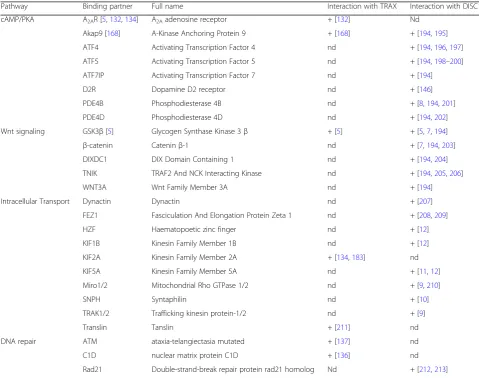Click "Mitochondrial Rho GTPase 1/2" text

pyautogui.click(x=200, y=285)
